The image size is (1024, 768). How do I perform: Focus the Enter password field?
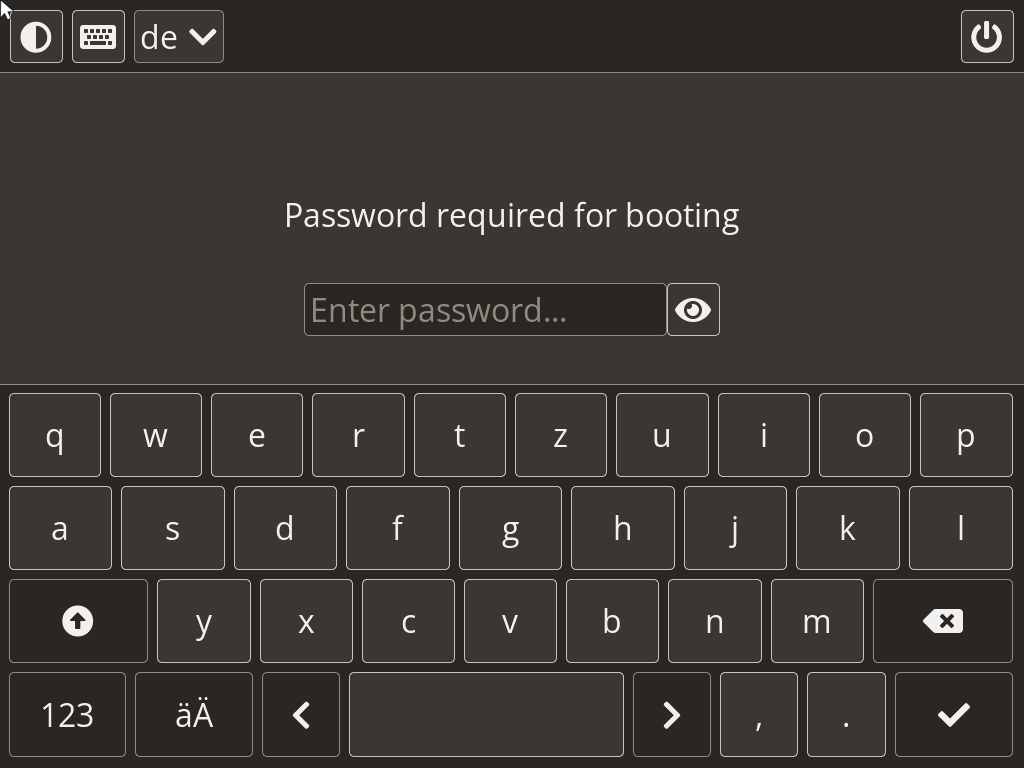[x=485, y=310]
